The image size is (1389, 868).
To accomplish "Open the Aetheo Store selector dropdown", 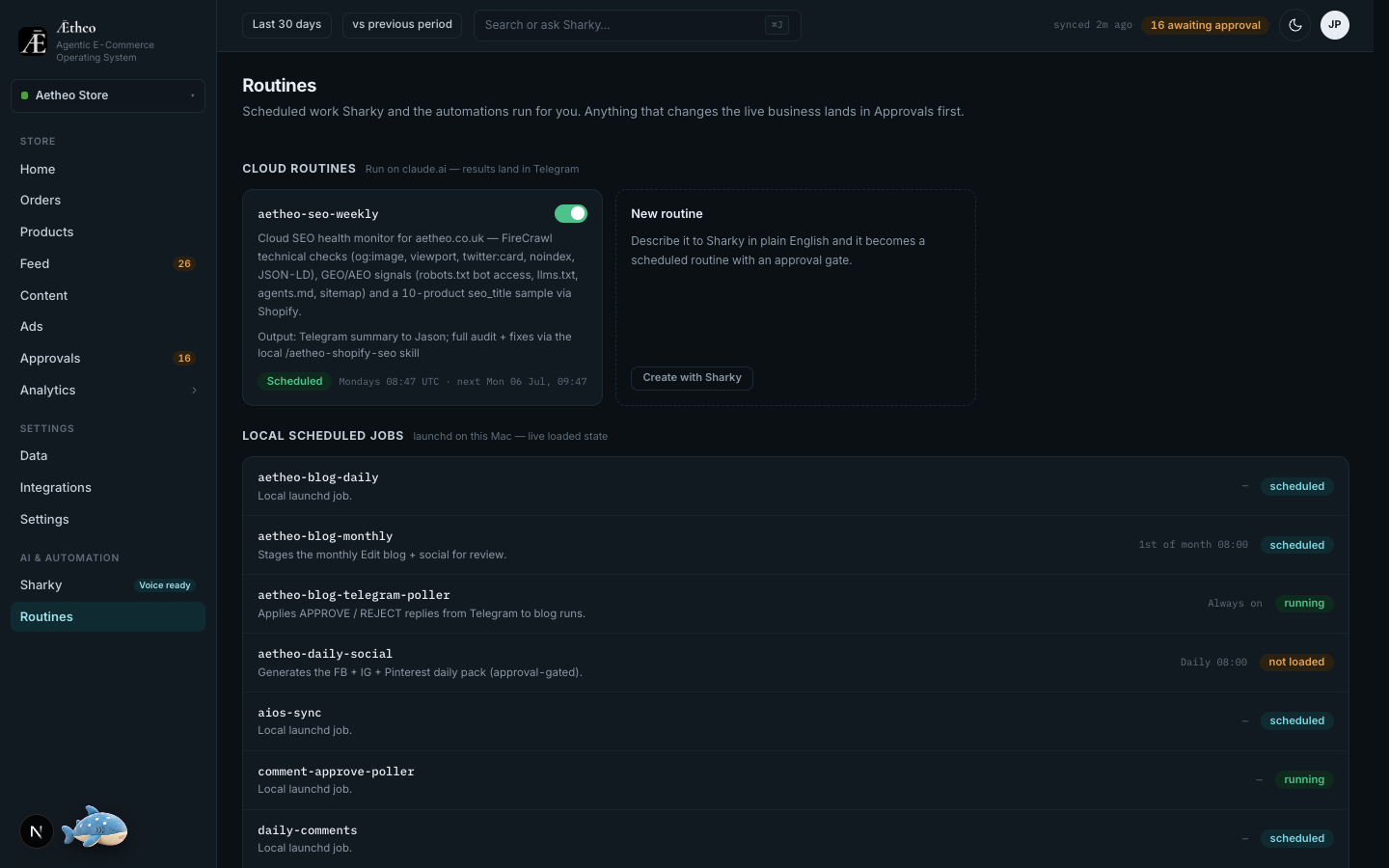I will (x=108, y=95).
